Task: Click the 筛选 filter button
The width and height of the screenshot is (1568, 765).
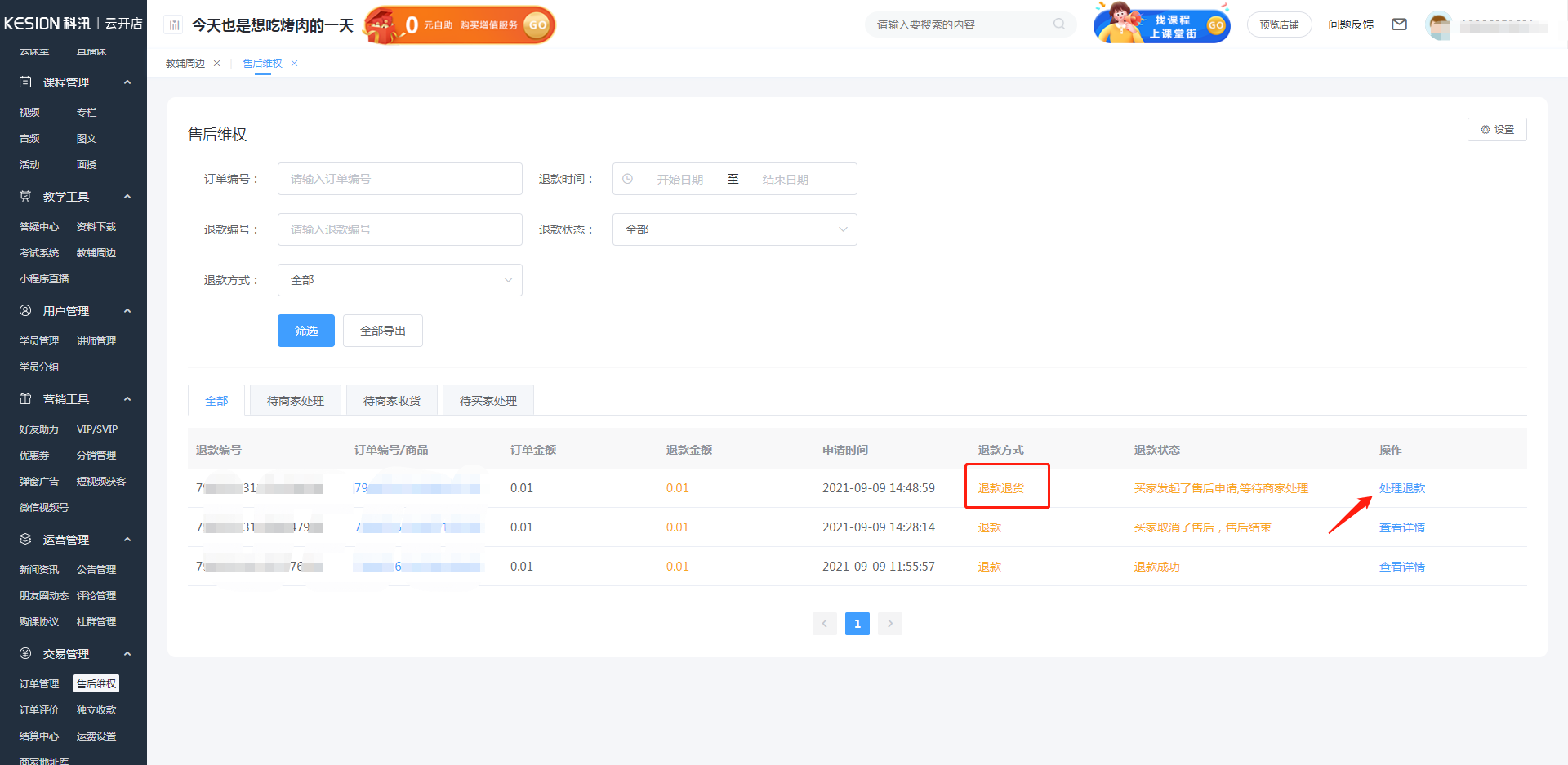Action: (x=305, y=331)
